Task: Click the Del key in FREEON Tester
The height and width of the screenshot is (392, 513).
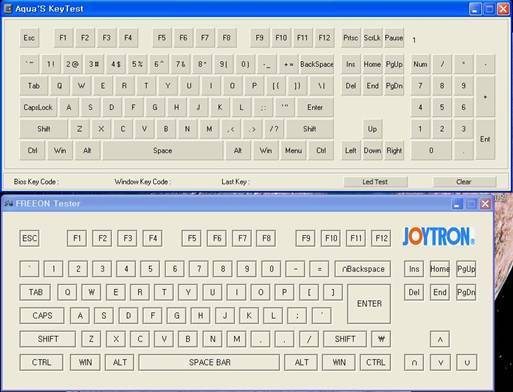Action: pyautogui.click(x=414, y=292)
